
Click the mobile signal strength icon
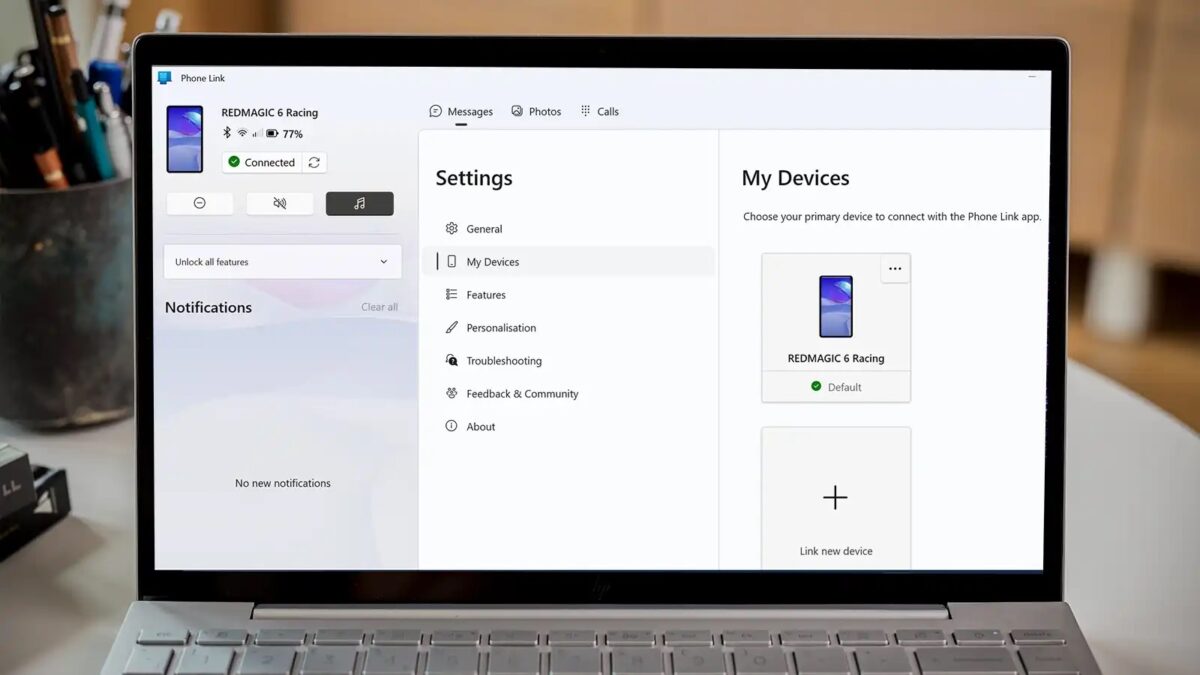click(256, 134)
